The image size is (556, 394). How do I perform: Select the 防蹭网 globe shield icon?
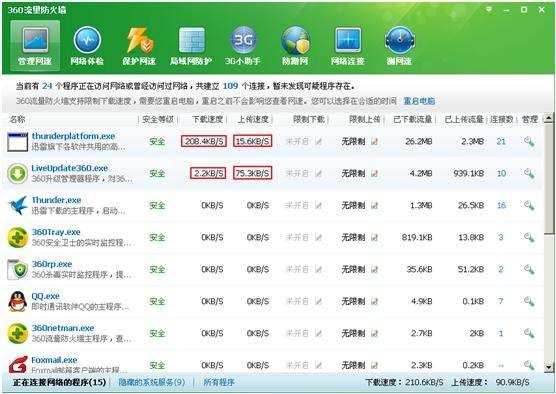295,46
